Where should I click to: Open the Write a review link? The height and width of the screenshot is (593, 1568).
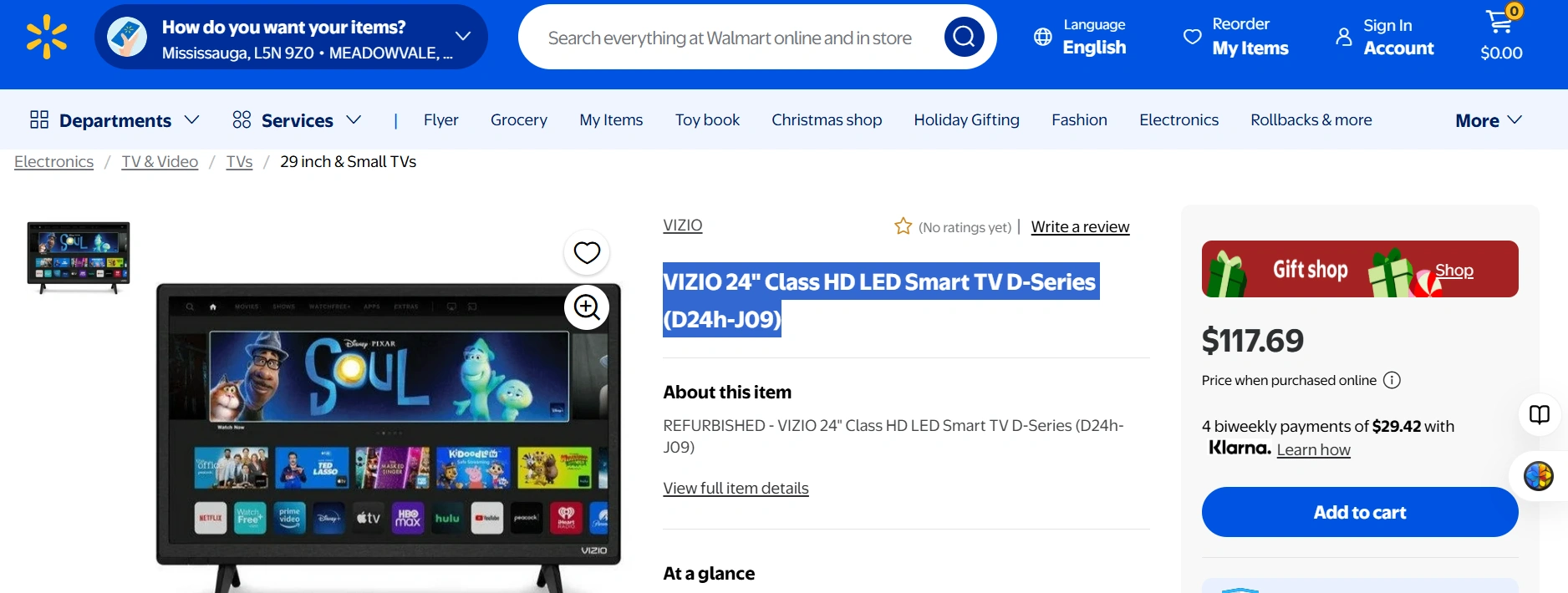pos(1080,227)
